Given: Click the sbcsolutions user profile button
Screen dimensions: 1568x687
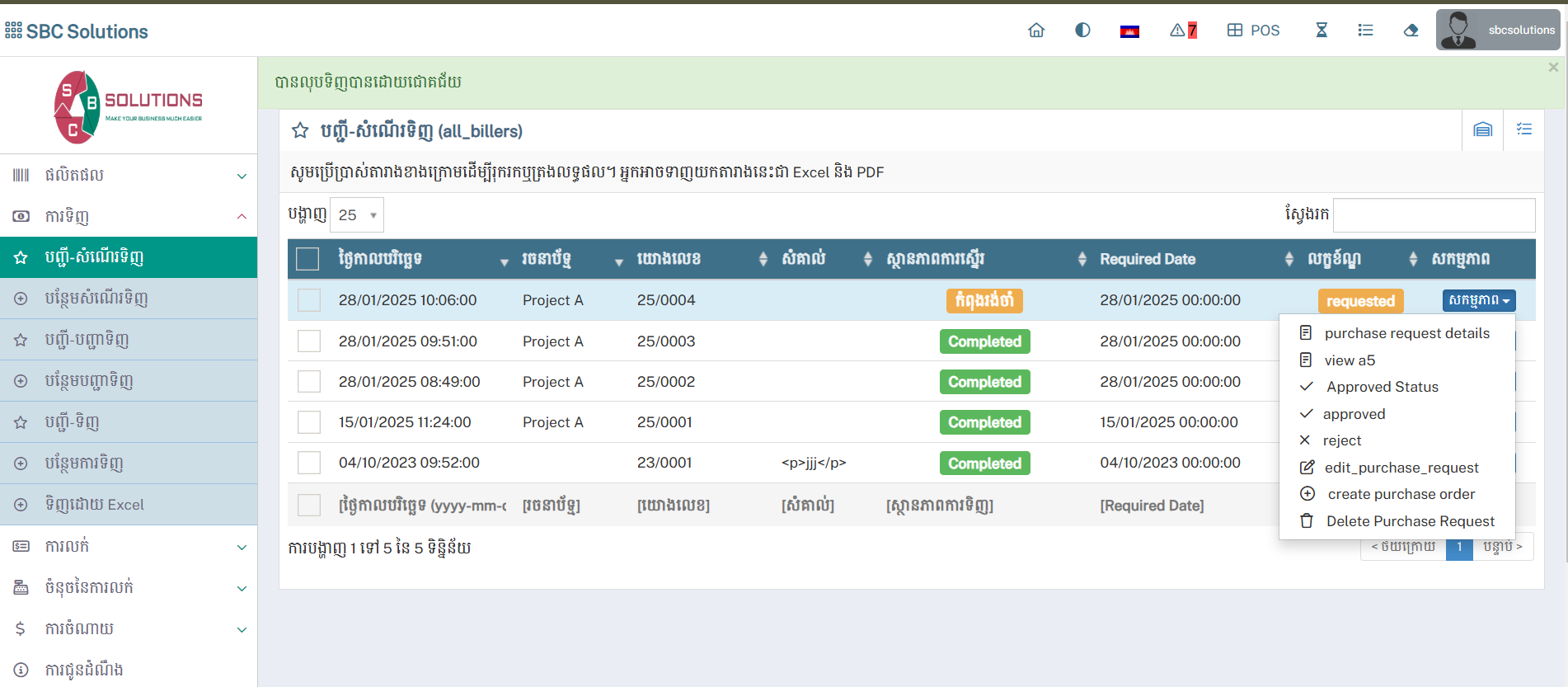Looking at the screenshot, I should pyautogui.click(x=1497, y=31).
